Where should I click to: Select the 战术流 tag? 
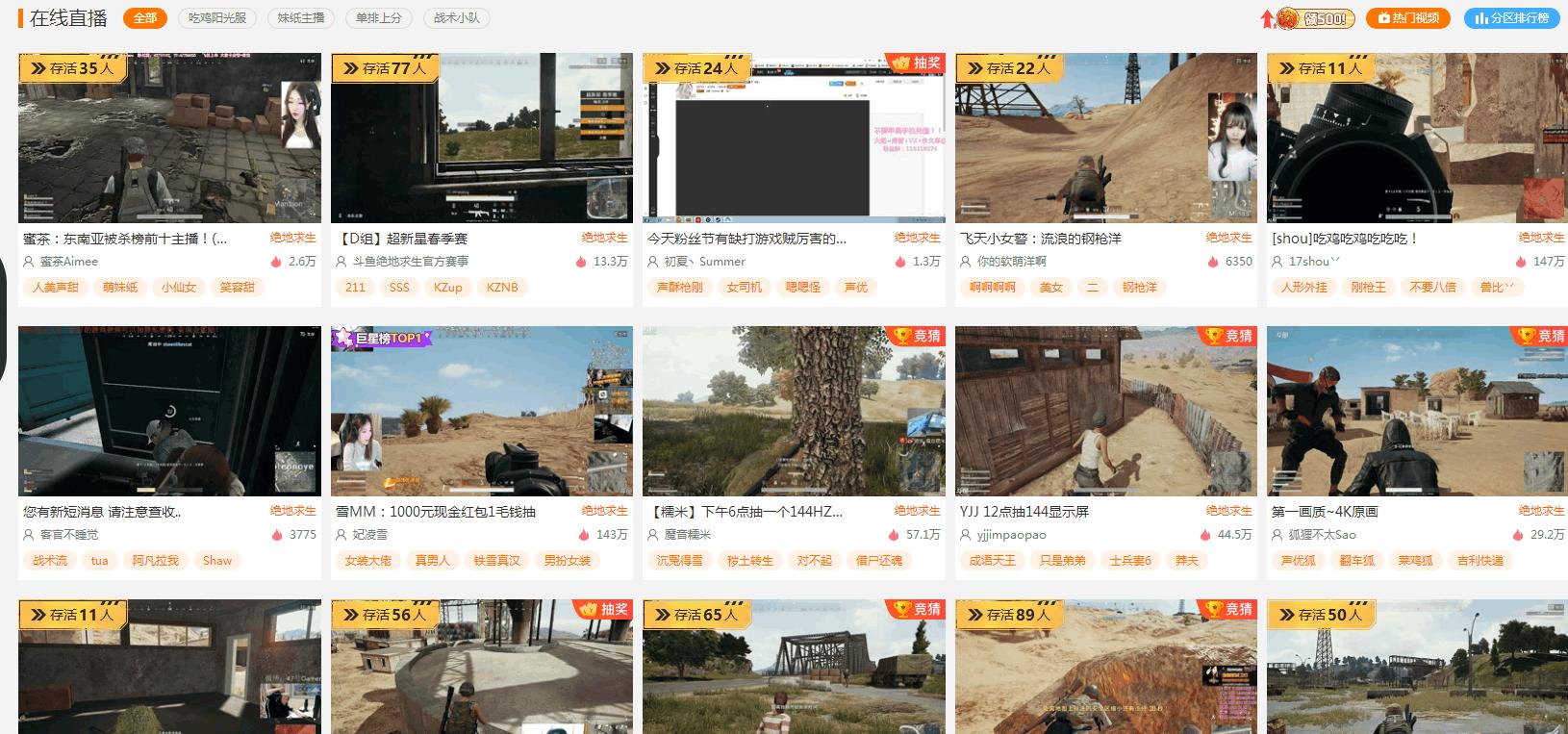(x=50, y=561)
